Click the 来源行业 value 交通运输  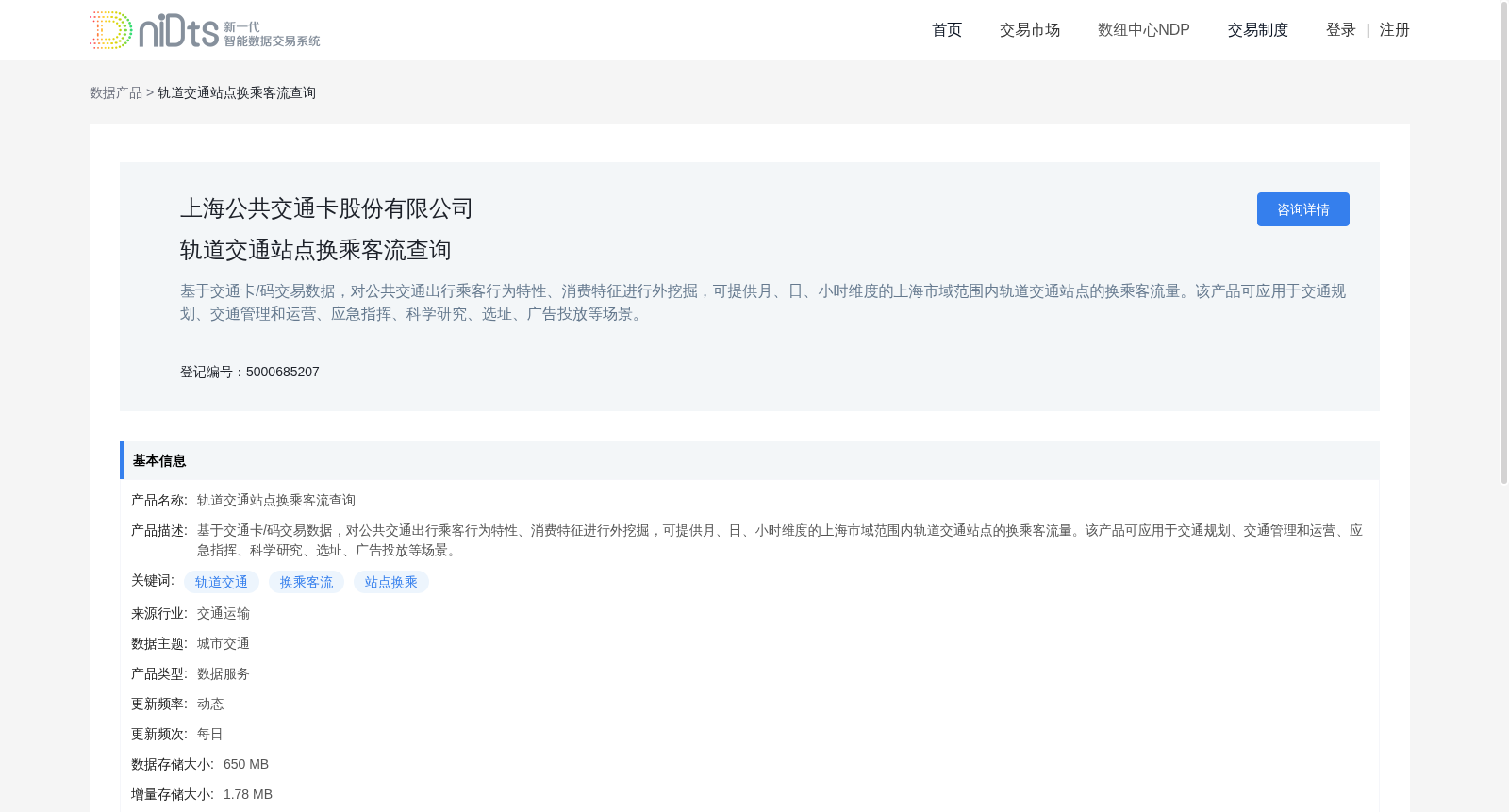[x=224, y=613]
